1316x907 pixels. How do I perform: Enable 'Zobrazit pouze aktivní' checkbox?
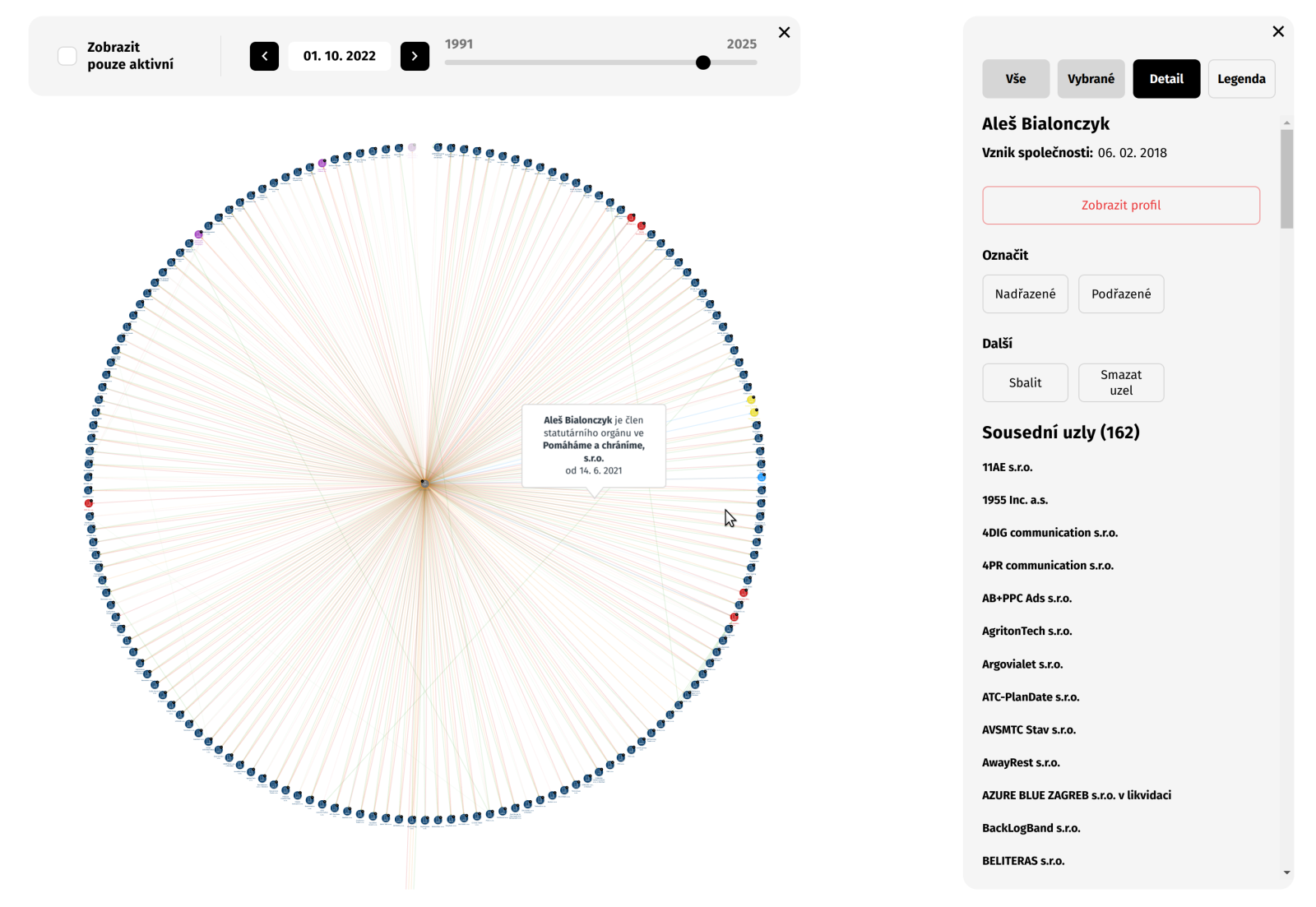(x=67, y=56)
